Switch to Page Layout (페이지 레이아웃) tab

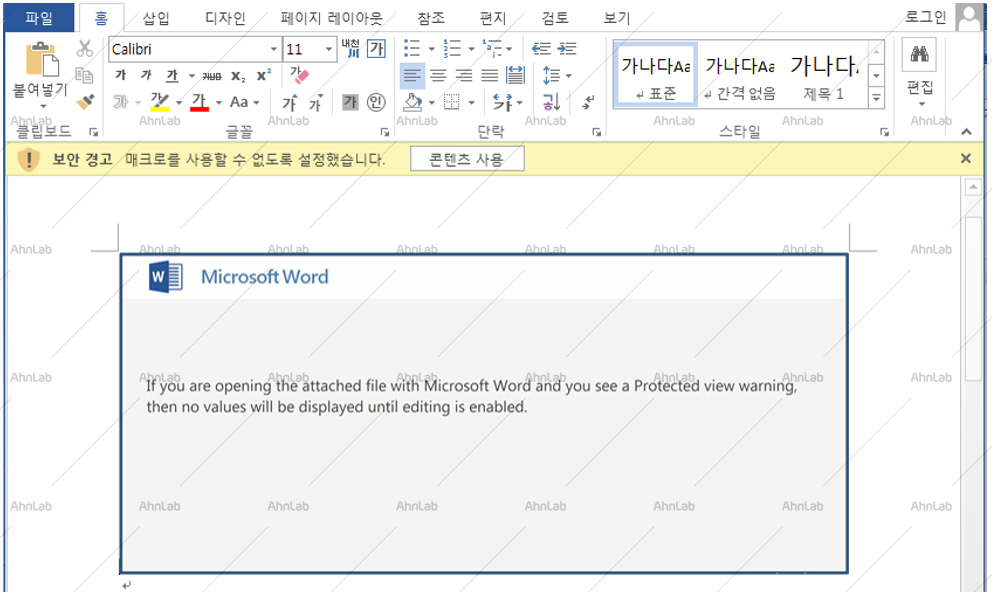(x=332, y=18)
